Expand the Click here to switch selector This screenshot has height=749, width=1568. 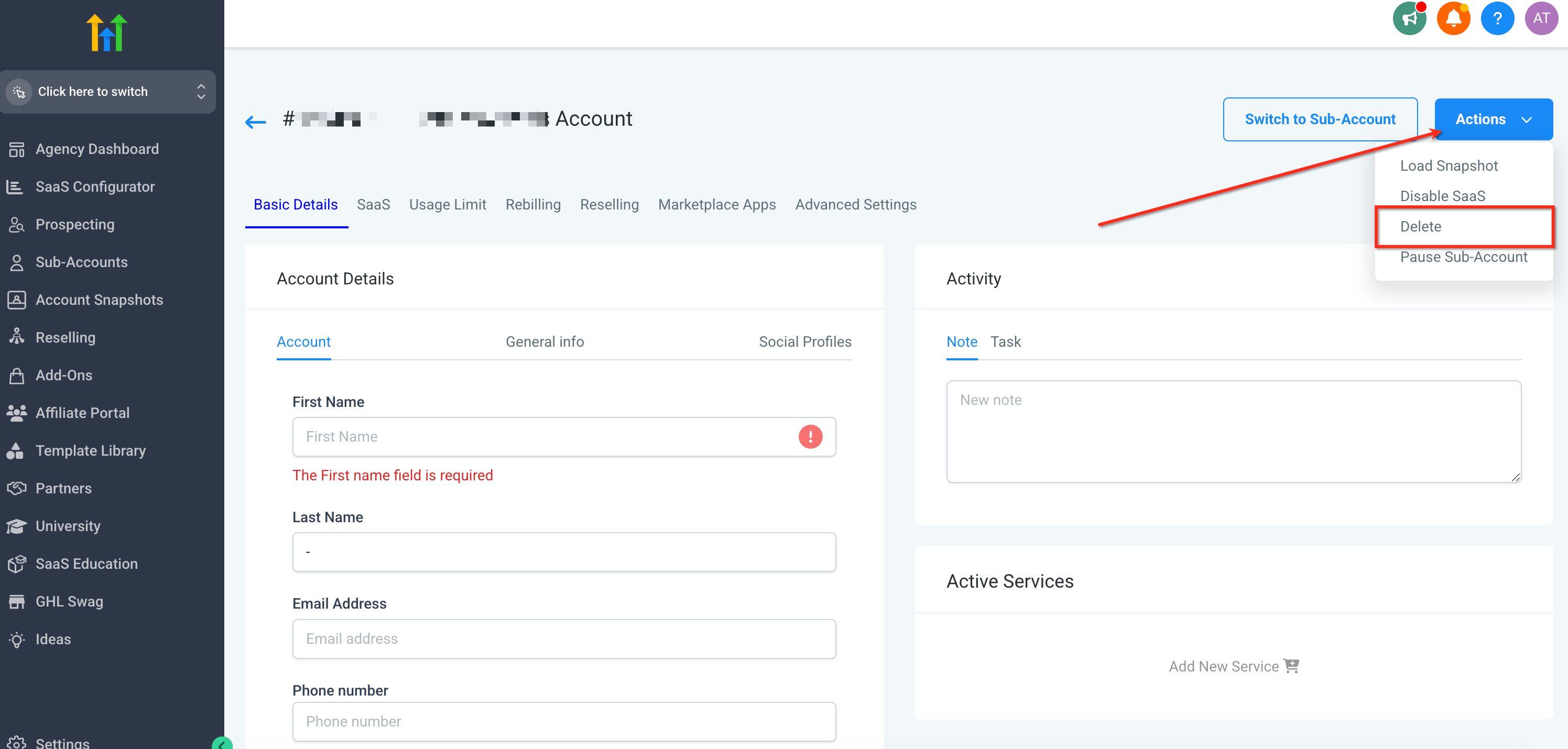[108, 92]
